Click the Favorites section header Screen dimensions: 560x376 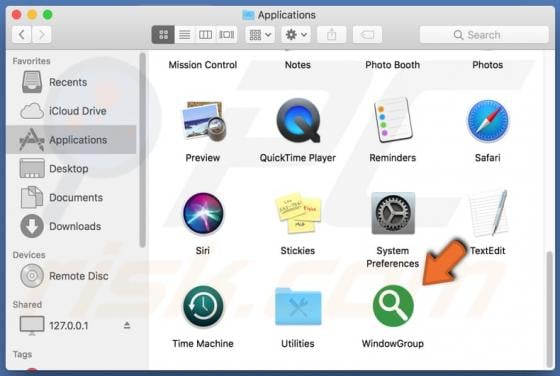click(x=31, y=61)
